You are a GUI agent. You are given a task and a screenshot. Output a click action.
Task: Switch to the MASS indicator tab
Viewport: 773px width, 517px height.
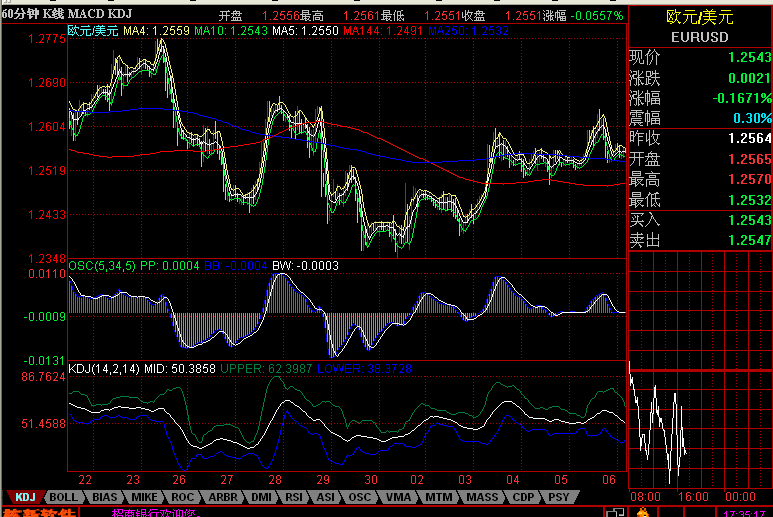(x=482, y=497)
